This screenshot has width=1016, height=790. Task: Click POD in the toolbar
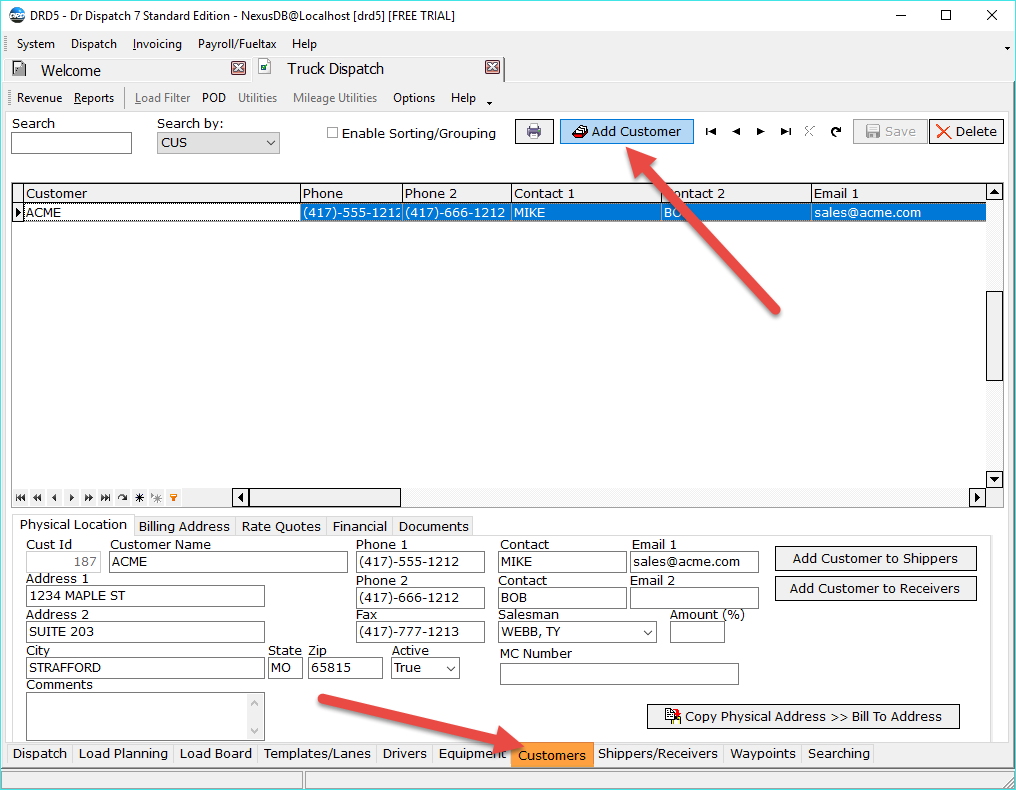[214, 98]
